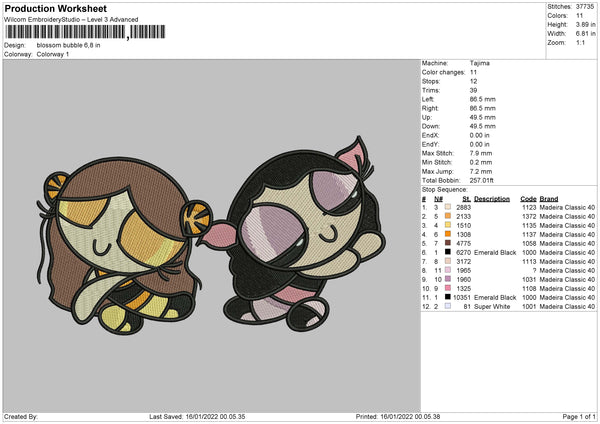Viewport: 600px width, 424px height.
Task: Pick the peach swatch for stitch count 3172
Action: (448, 261)
